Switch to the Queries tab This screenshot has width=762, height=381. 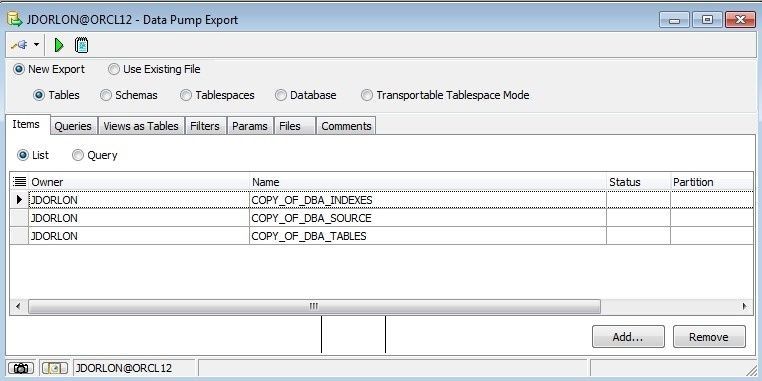pos(73,126)
